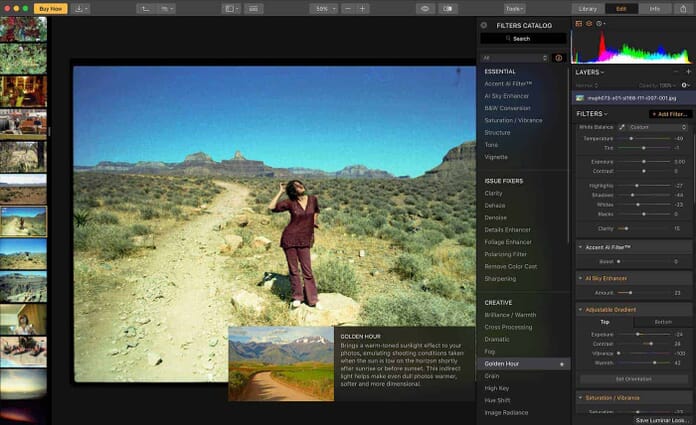The height and width of the screenshot is (425, 696).
Task: Open White Balance Custom preset dropdown
Action: [x=658, y=127]
